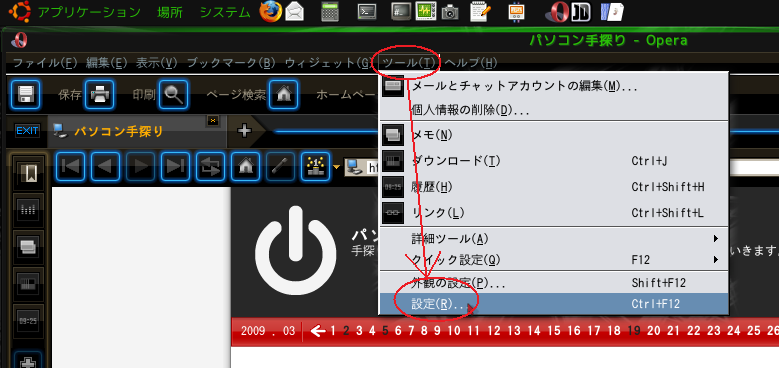The image size is (779, 368).
Task: Click the camera screenshot icon in panel
Action: tap(450, 12)
